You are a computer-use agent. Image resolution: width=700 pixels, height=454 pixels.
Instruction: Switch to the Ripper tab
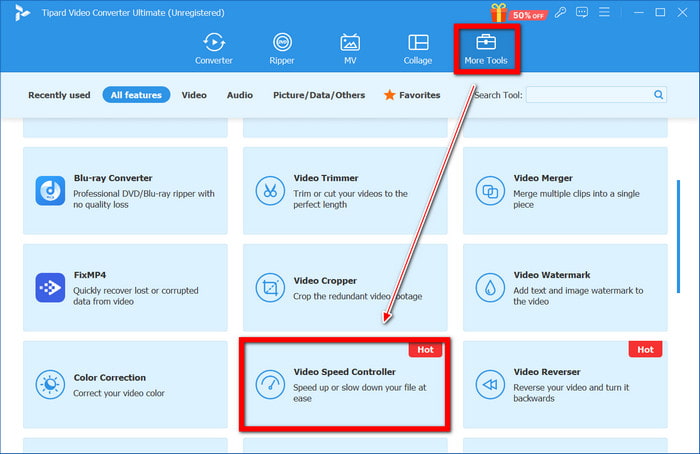283,48
